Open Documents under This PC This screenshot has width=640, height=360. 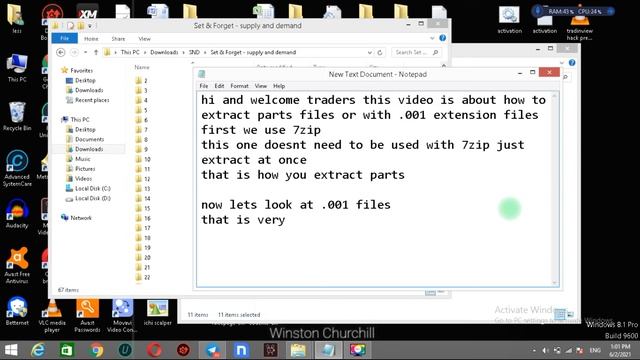[x=89, y=139]
